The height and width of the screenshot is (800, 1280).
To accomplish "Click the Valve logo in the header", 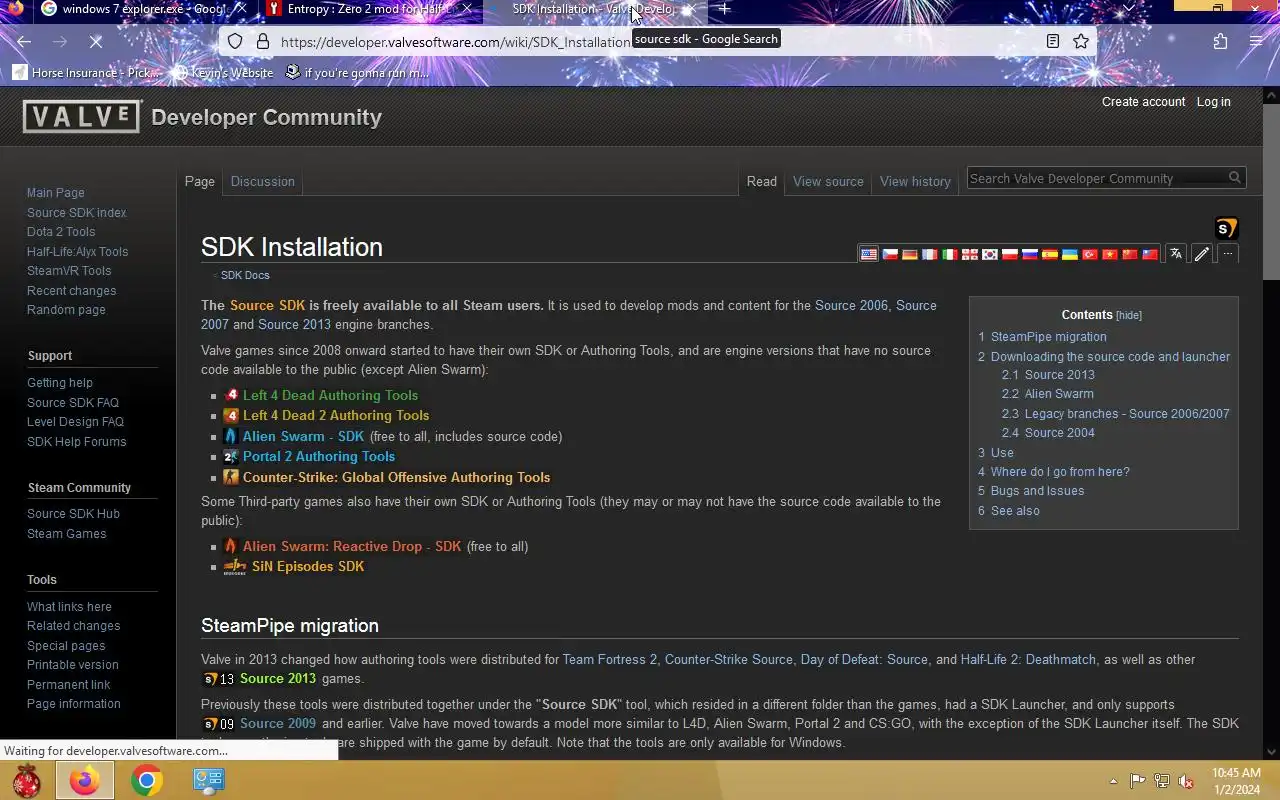I will point(82,117).
